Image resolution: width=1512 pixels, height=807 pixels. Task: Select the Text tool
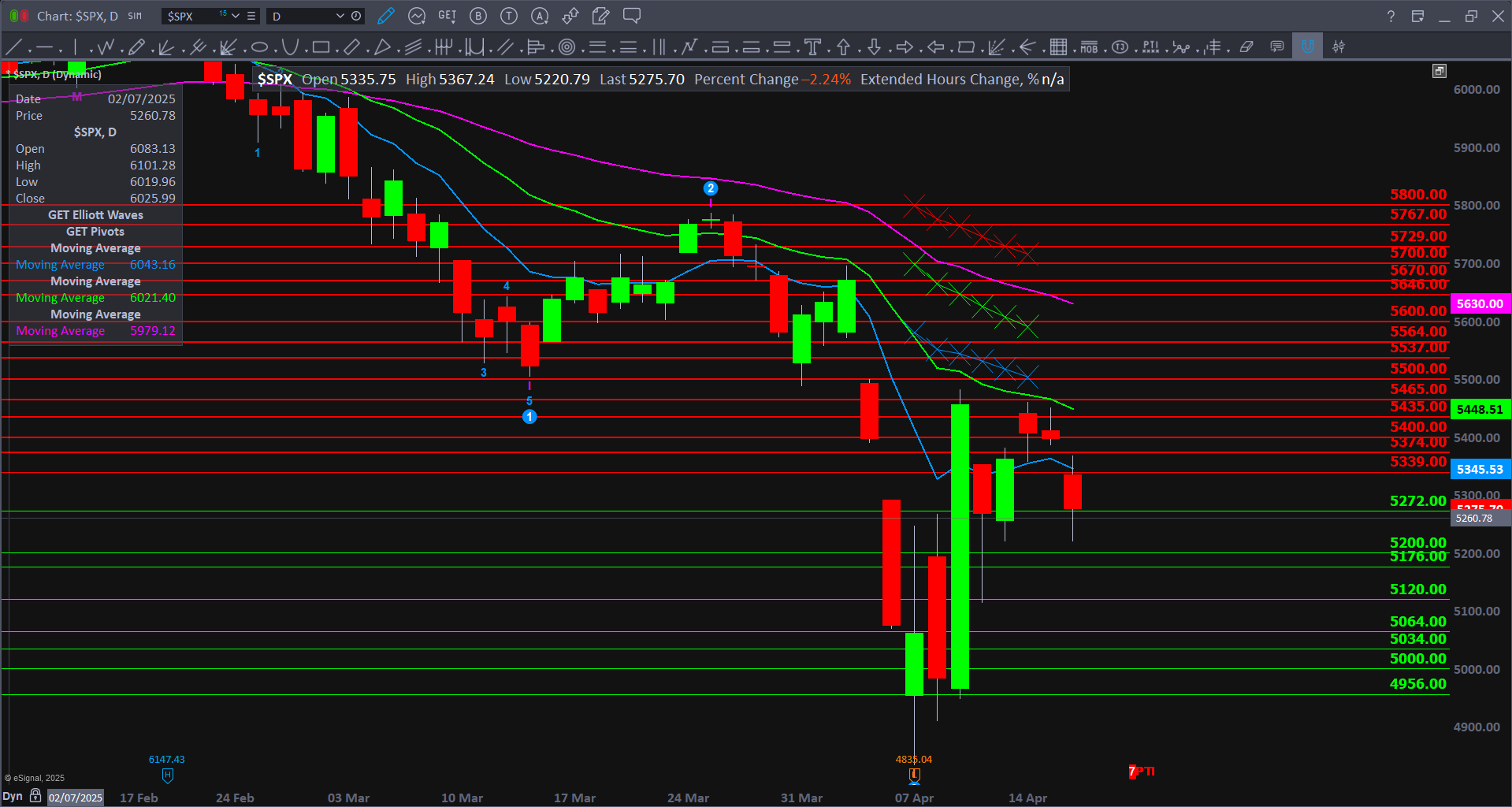coord(812,47)
